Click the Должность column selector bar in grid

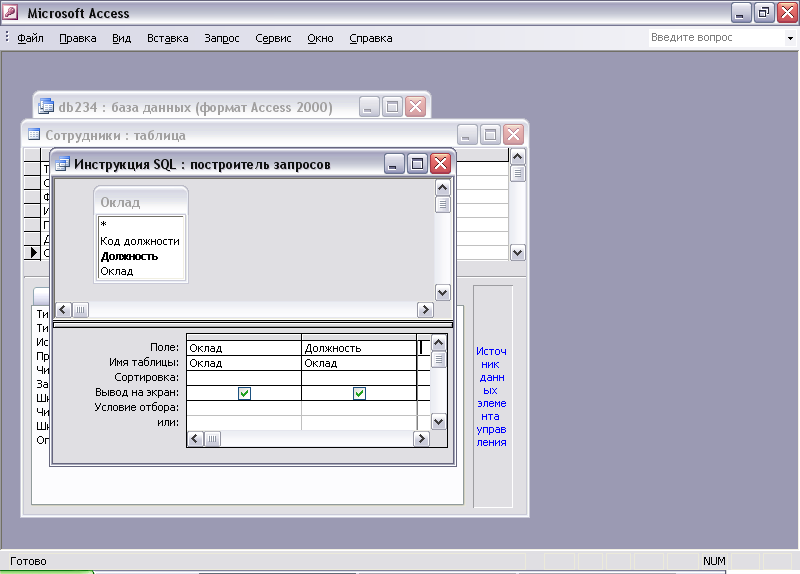[359, 337]
